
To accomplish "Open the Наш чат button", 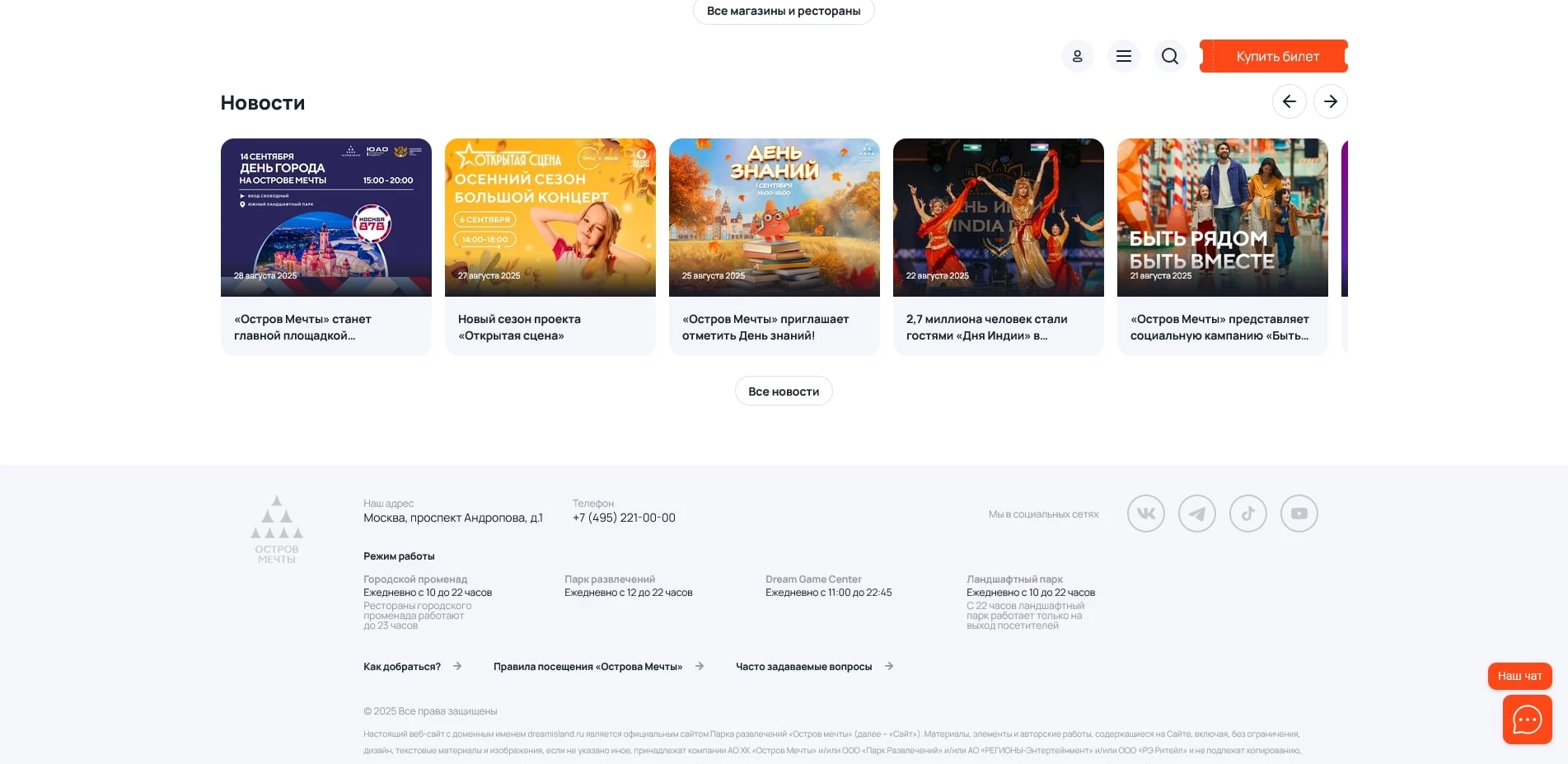I will (1519, 675).
